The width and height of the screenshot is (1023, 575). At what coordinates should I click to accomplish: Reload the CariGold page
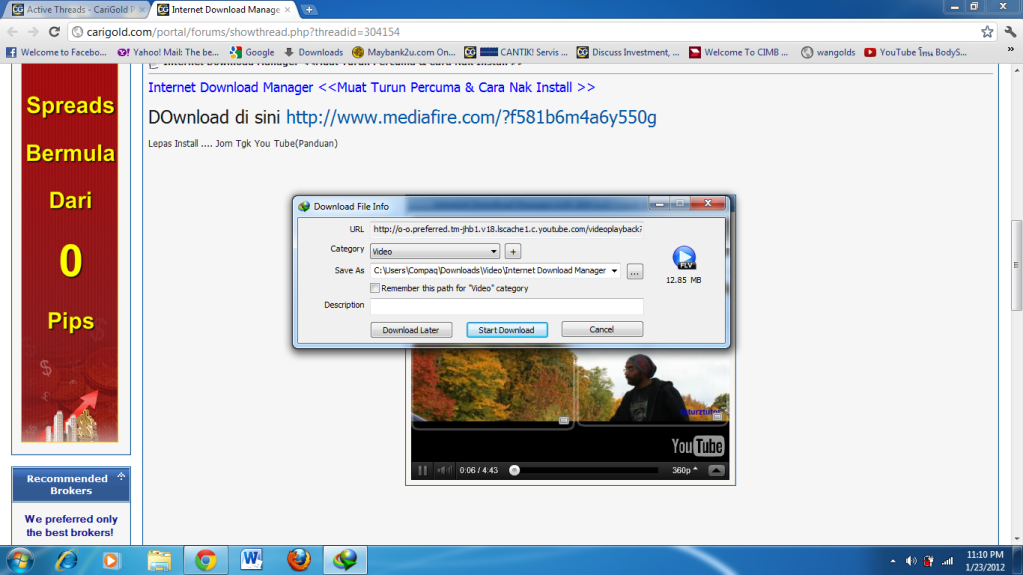55,32
